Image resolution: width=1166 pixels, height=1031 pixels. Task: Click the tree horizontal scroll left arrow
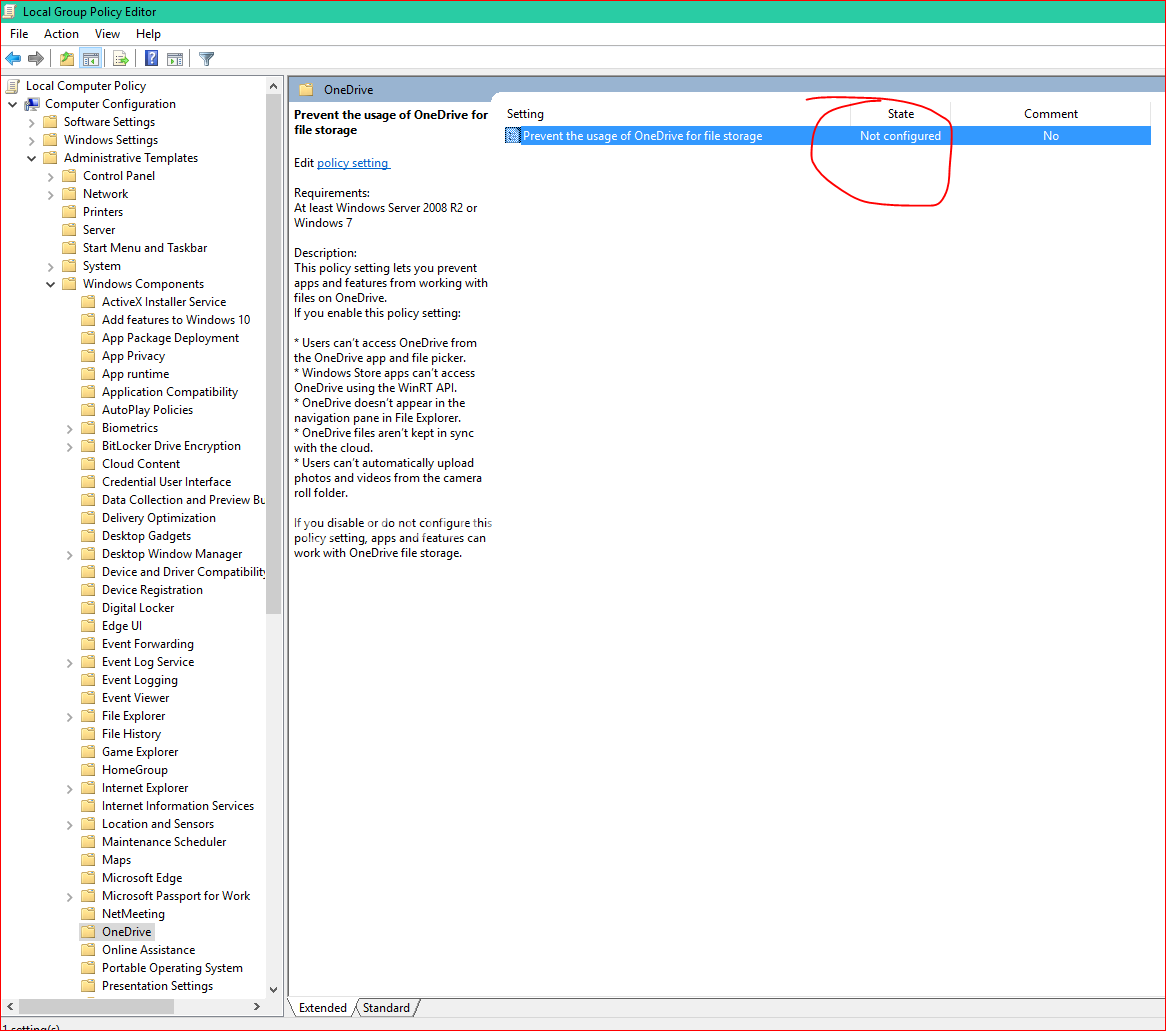click(10, 1006)
